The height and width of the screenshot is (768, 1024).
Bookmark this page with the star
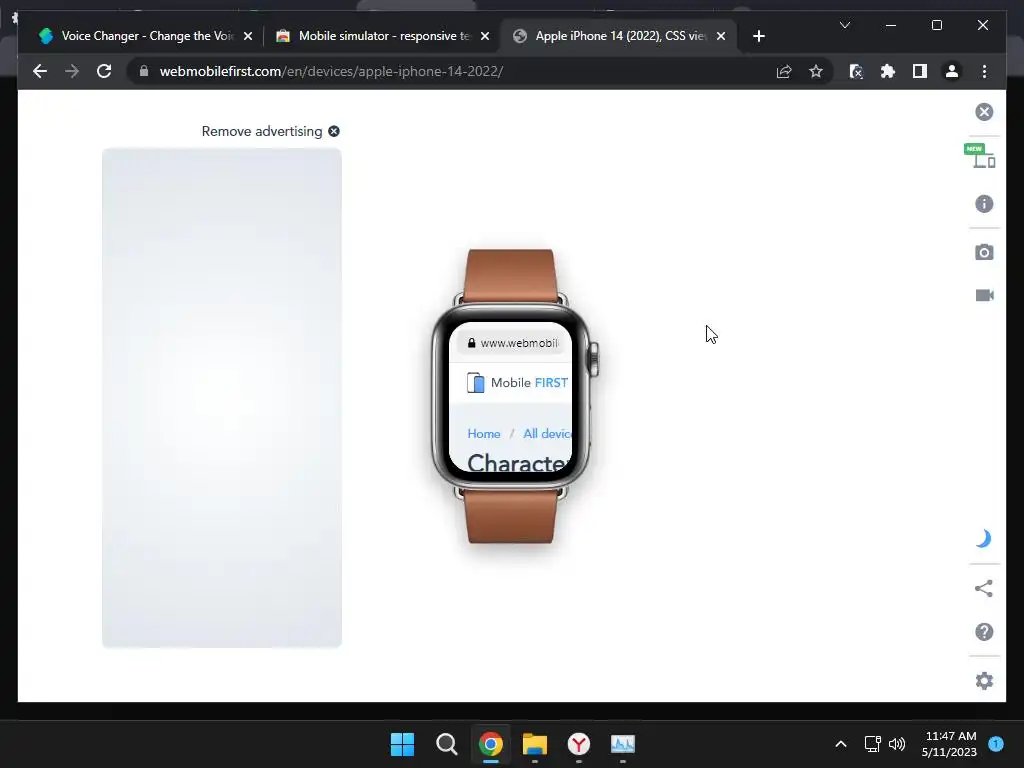(x=816, y=71)
